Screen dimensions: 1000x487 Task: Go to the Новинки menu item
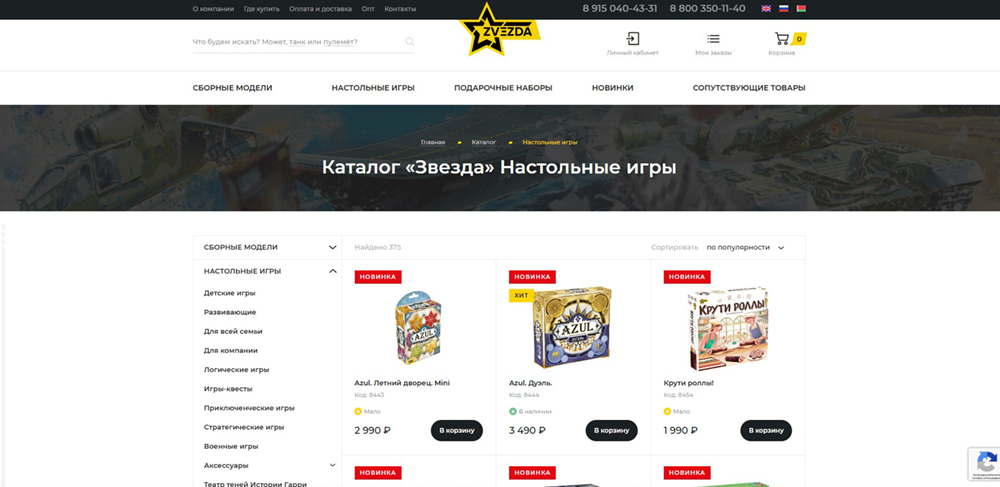[612, 88]
